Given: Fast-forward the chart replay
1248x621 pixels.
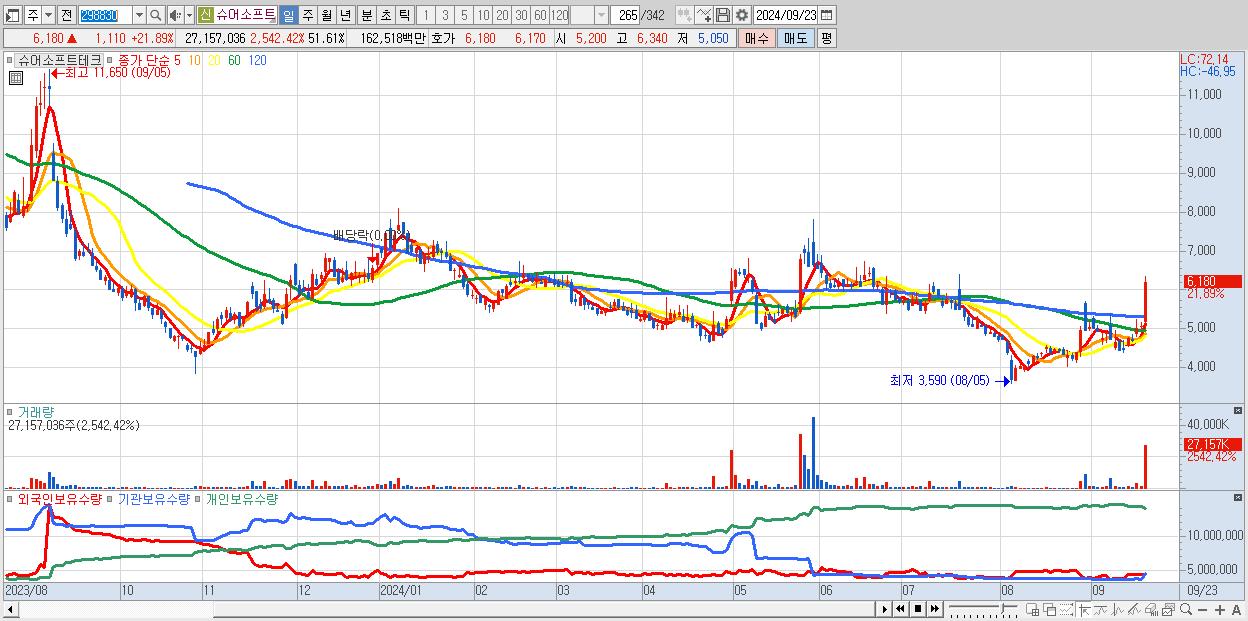Looking at the screenshot, I should point(934,609).
